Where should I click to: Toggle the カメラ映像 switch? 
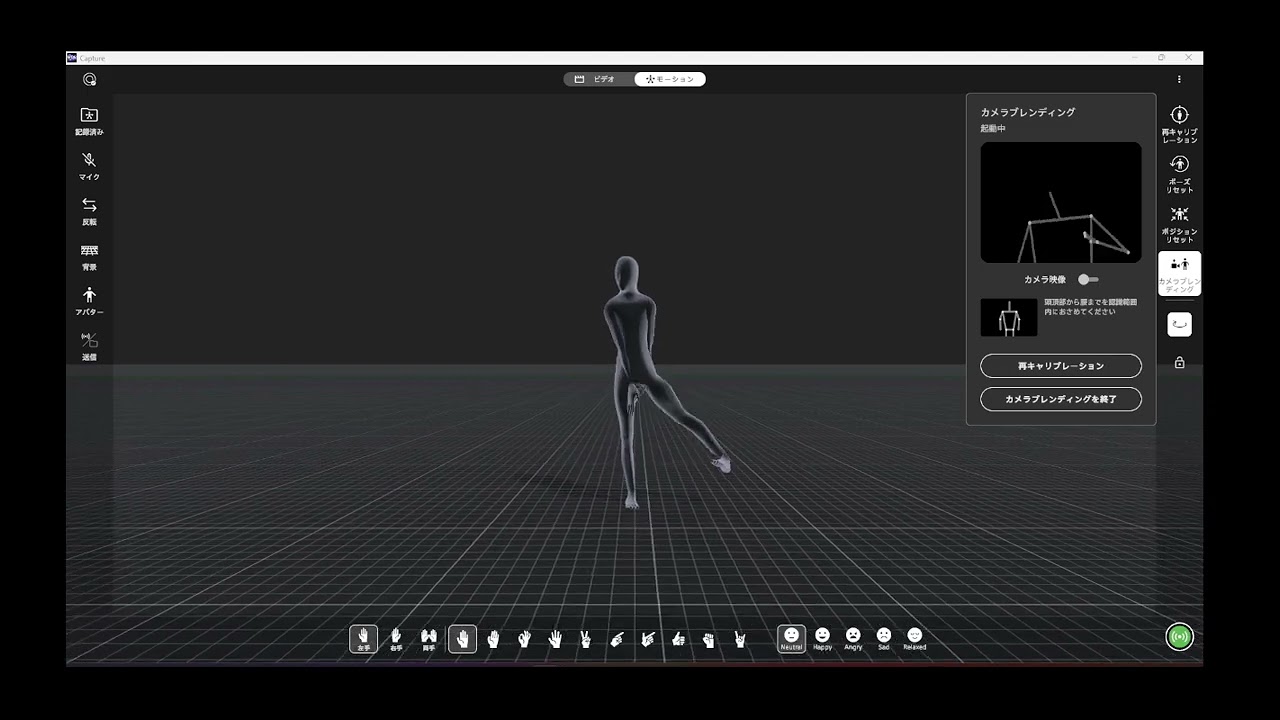pos(1088,280)
